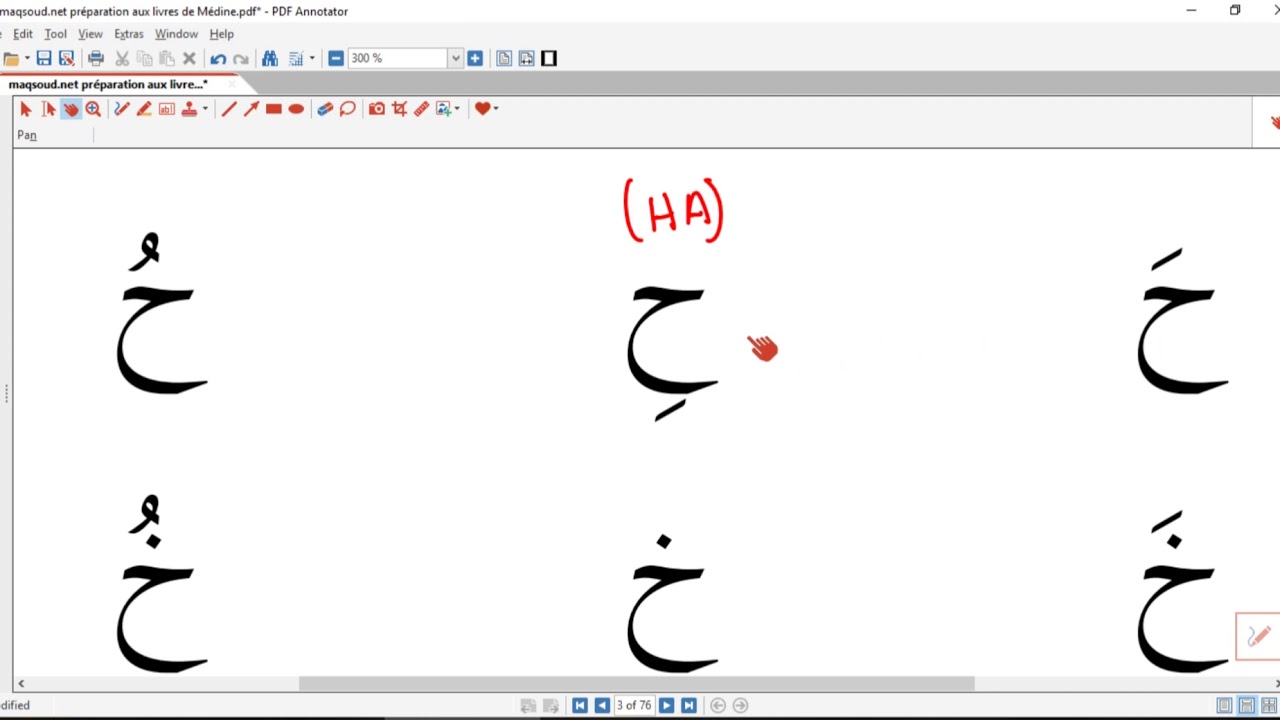Open the Help menu
Screen dimensions: 1280x720
(221, 34)
